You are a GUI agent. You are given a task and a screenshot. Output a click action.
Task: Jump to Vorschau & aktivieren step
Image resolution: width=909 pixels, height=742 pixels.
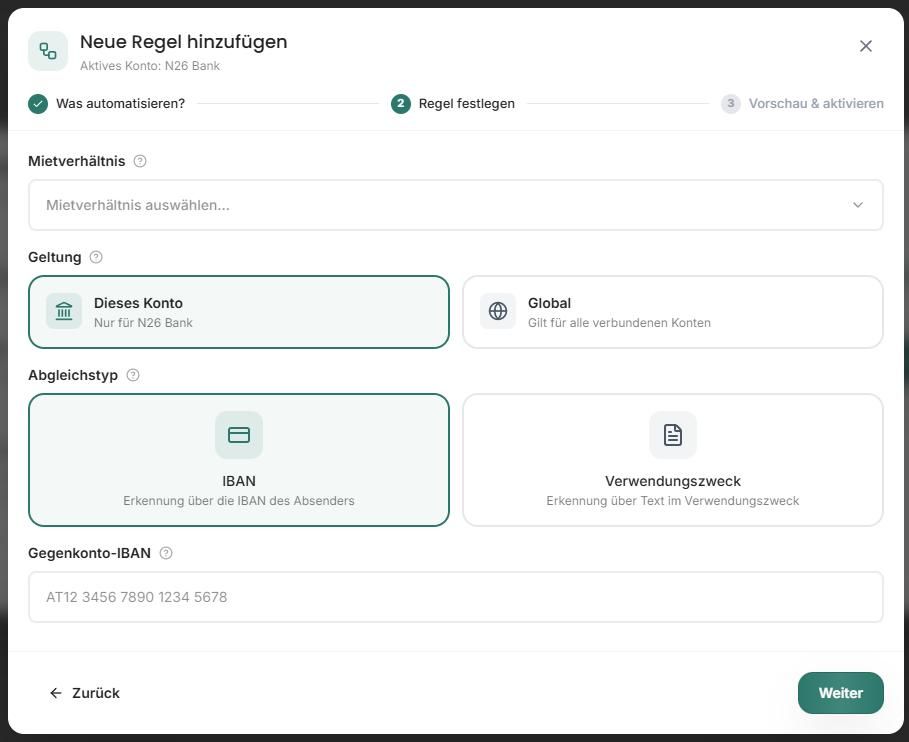[x=802, y=104]
